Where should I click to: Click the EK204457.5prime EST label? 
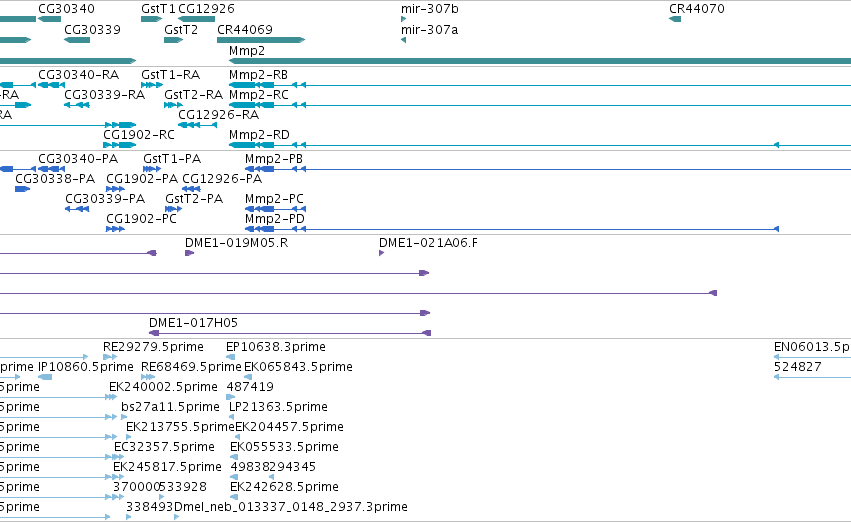pos(289,427)
